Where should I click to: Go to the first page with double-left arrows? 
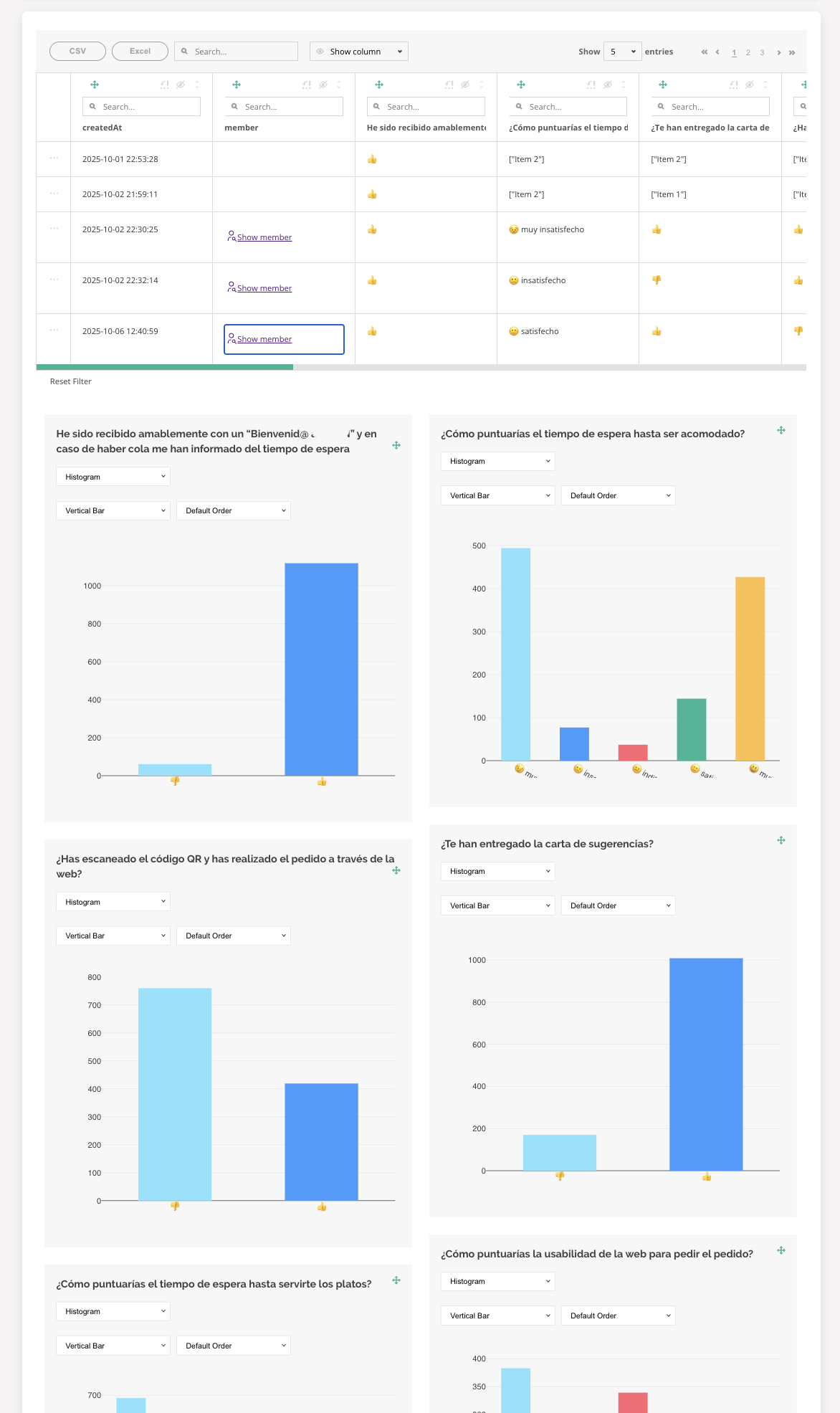coord(705,52)
